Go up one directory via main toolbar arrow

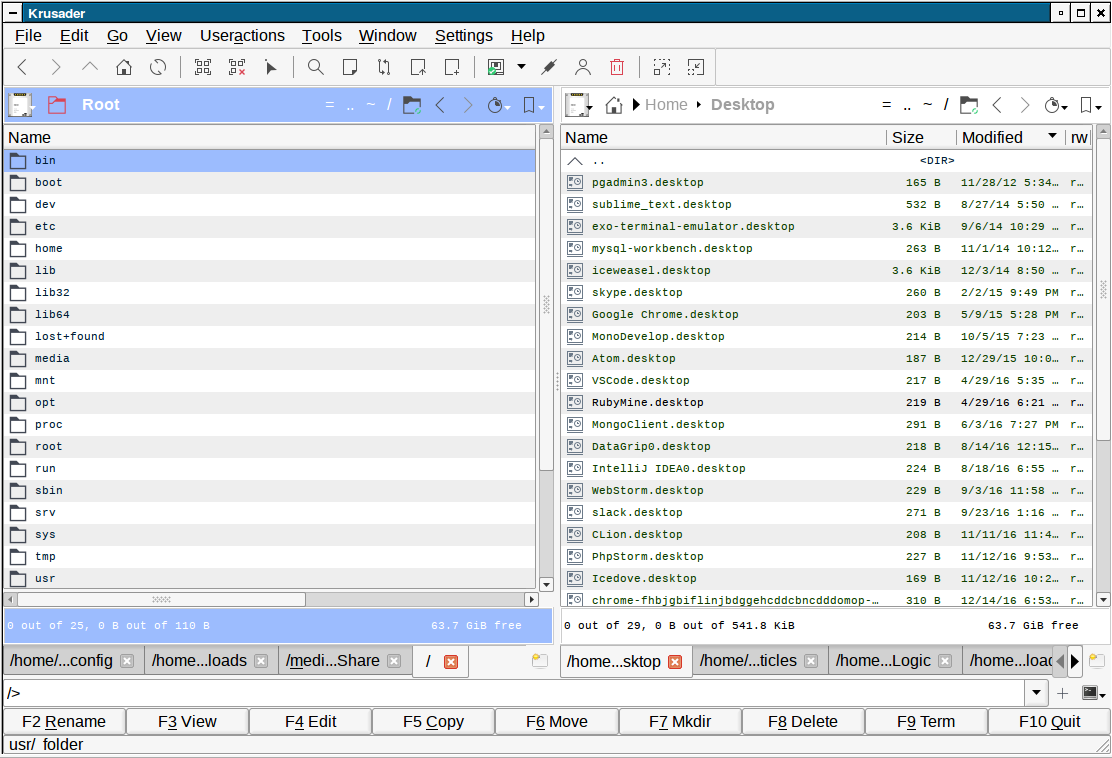tap(90, 67)
